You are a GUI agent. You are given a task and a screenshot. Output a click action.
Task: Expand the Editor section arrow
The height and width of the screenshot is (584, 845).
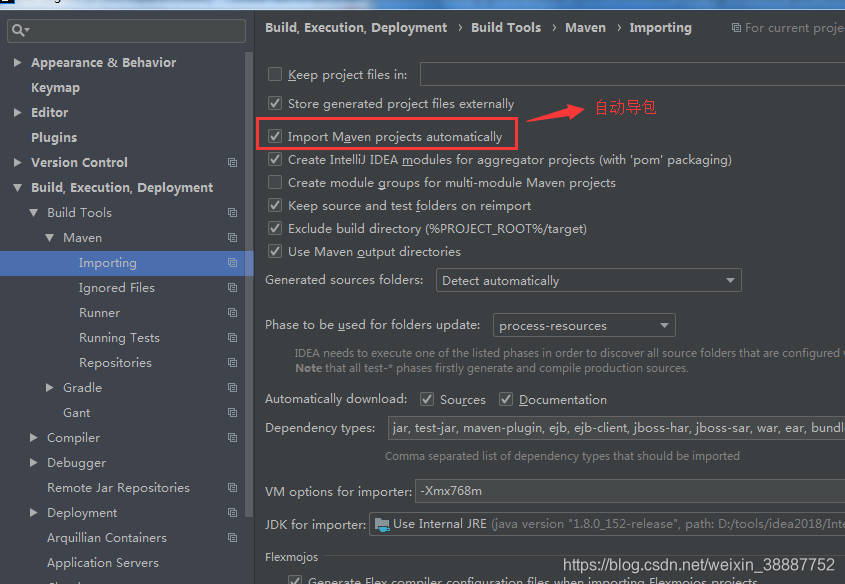[17, 113]
